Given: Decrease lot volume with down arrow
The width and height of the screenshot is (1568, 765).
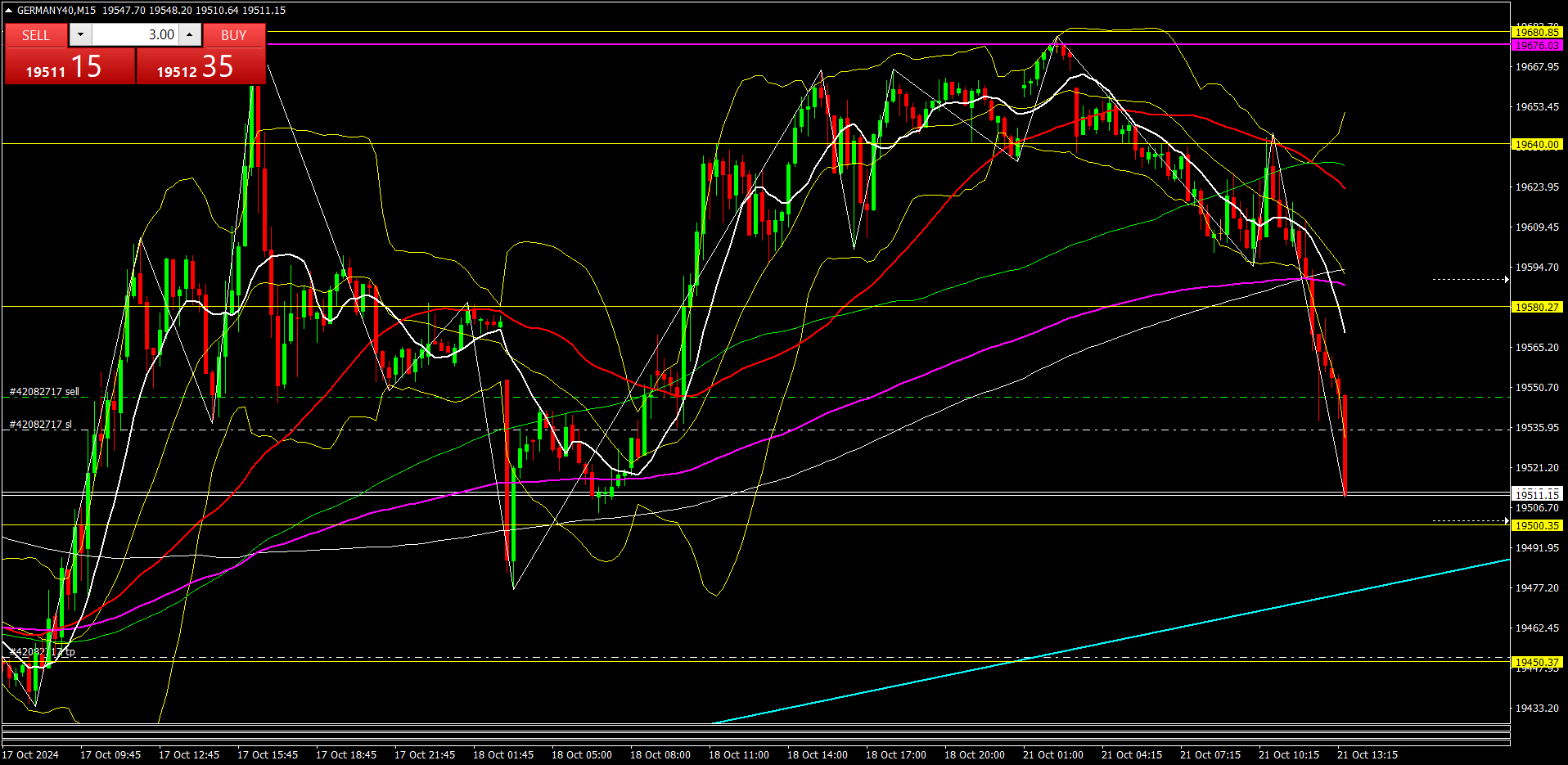Looking at the screenshot, I should (x=81, y=34).
